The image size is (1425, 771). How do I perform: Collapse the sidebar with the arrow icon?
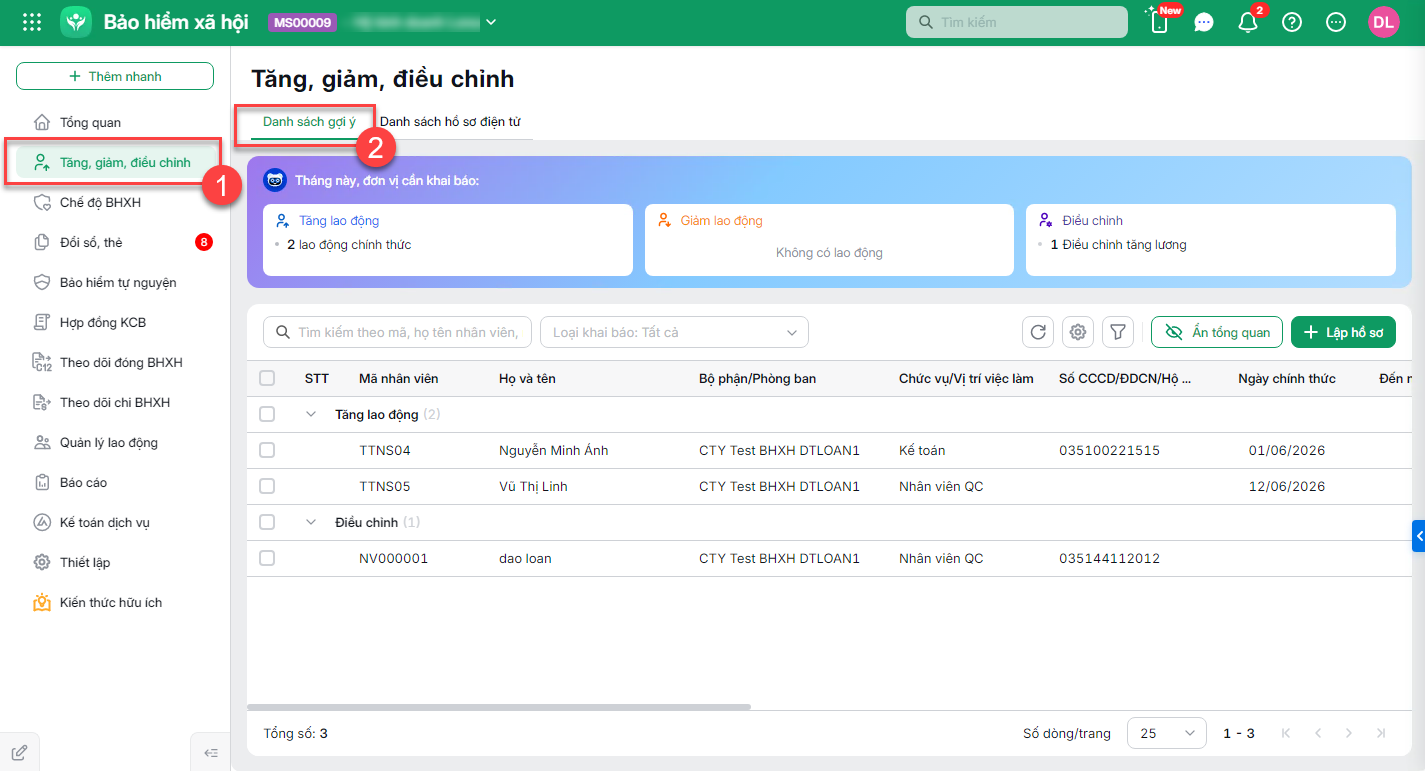[210, 752]
